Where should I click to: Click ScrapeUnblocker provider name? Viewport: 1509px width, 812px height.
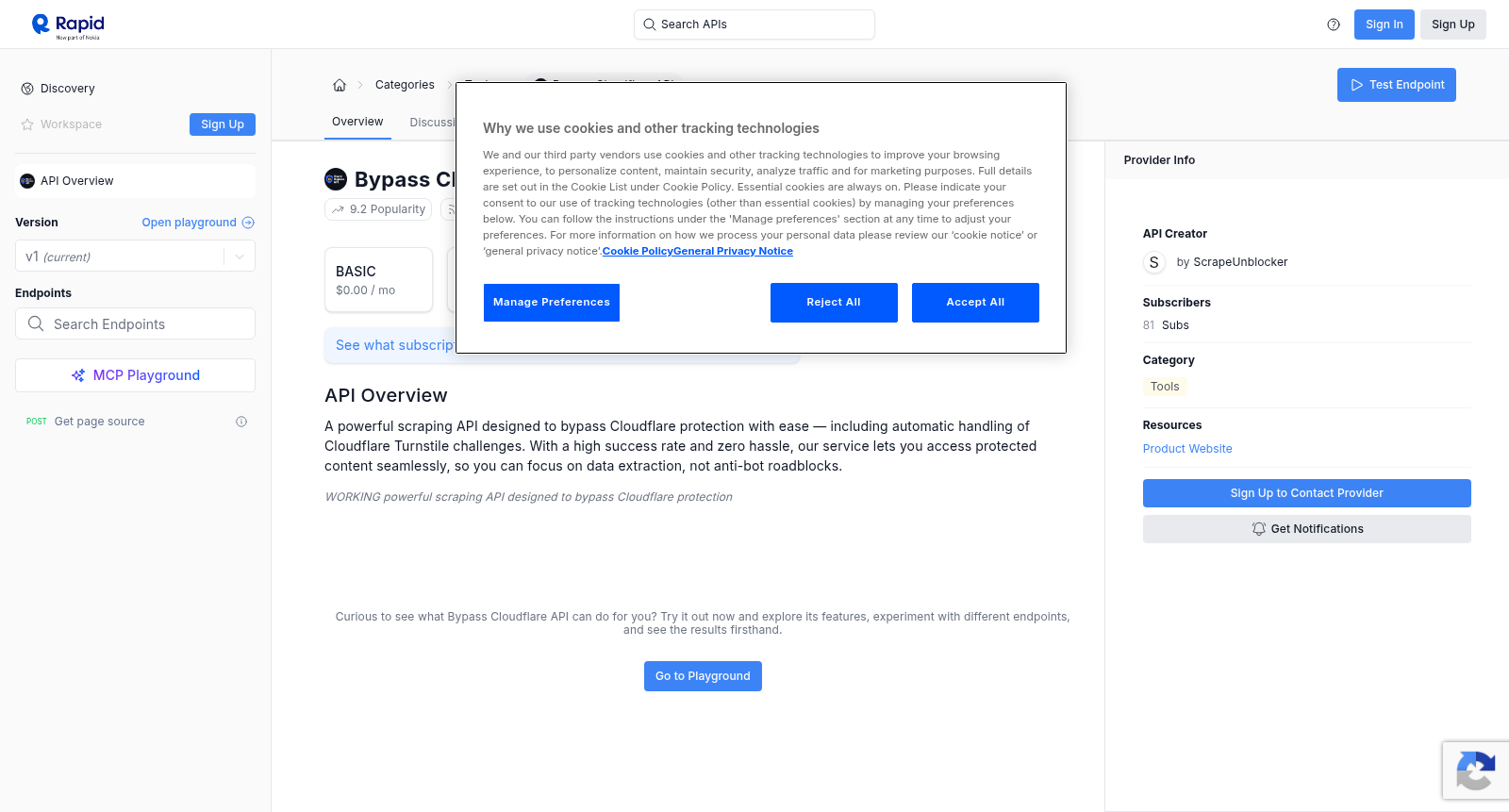[1240, 262]
